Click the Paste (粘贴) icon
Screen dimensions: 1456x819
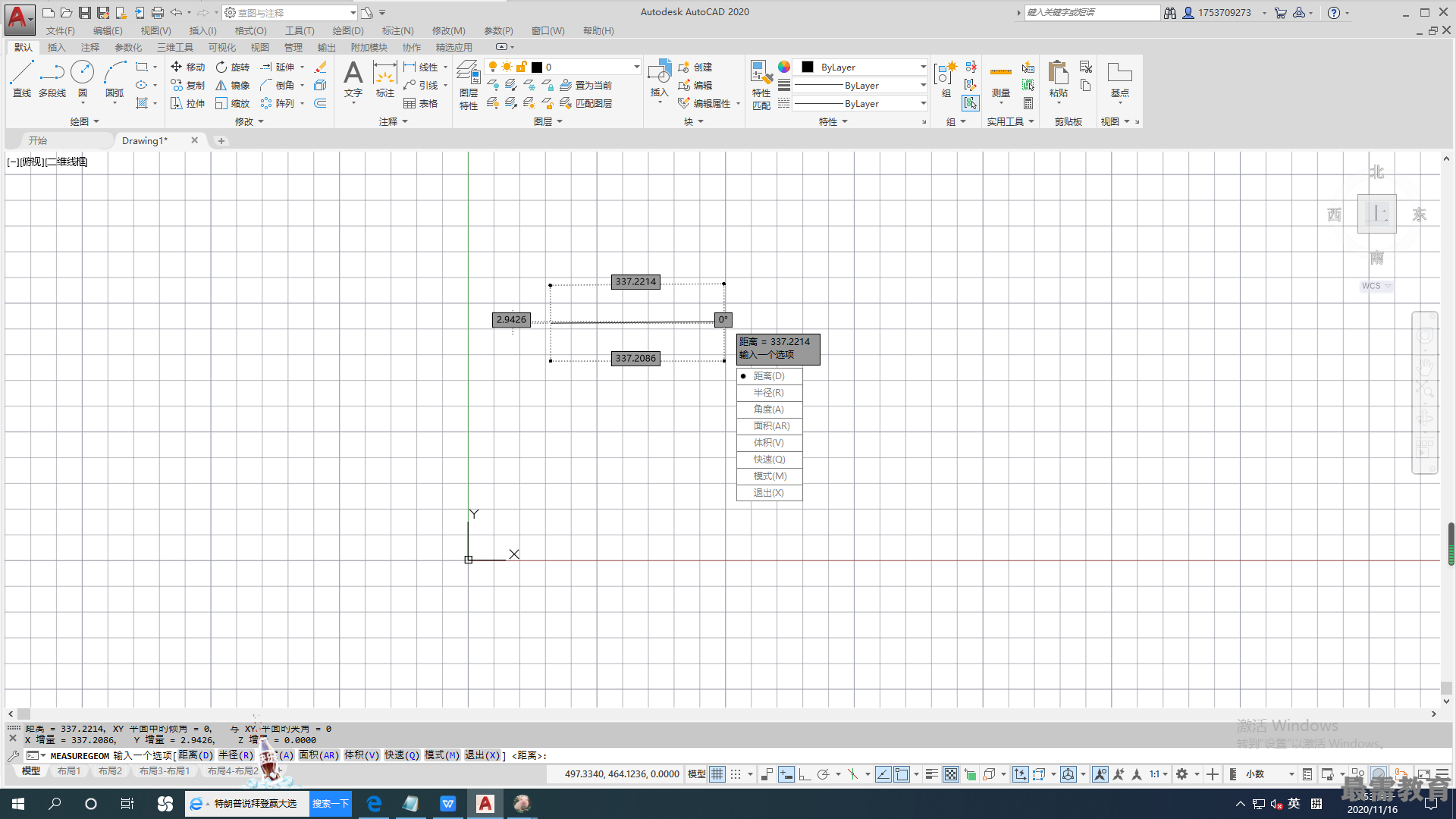(x=1058, y=79)
